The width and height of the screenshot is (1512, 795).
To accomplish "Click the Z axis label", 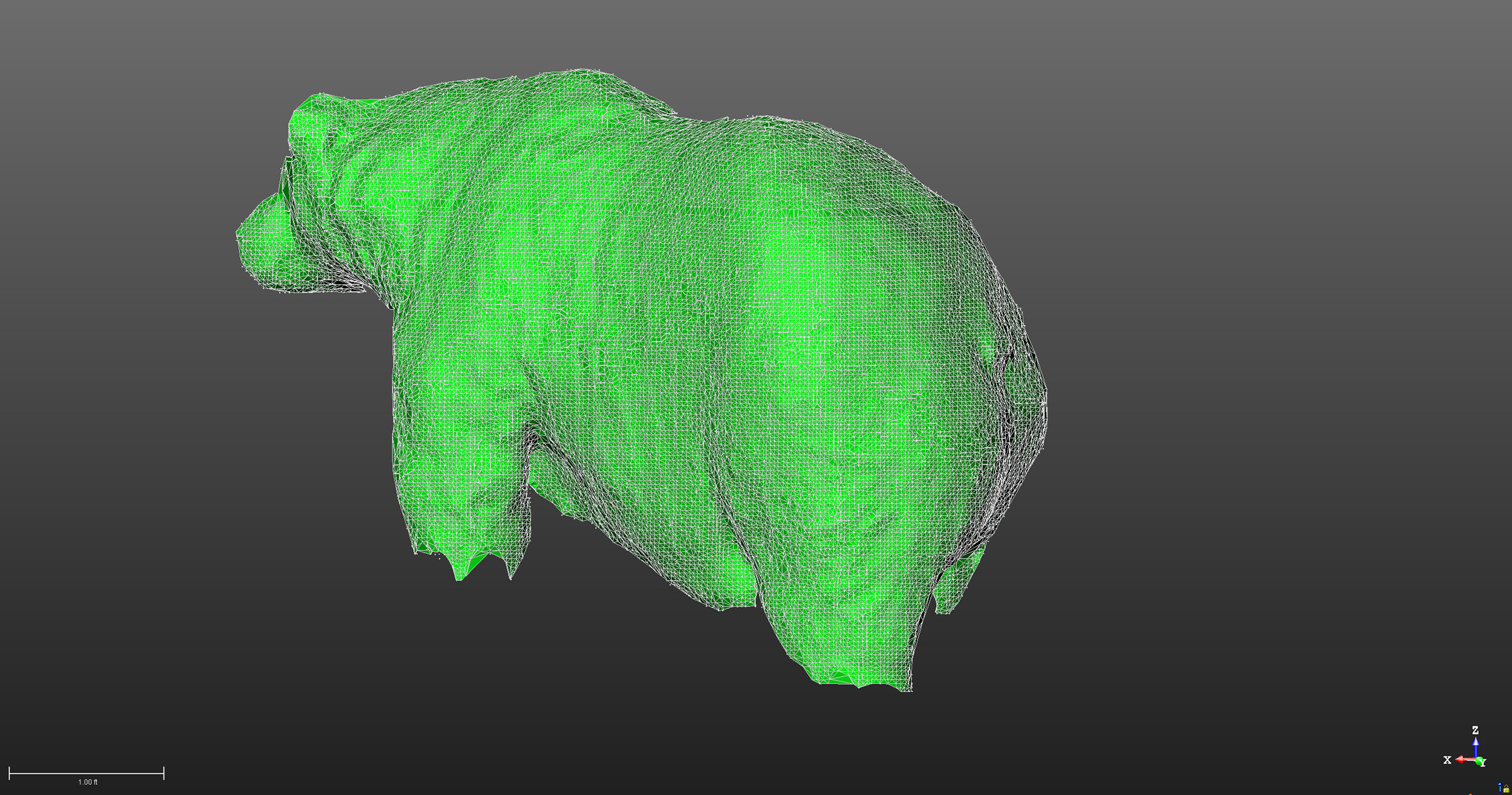I will 1475,730.
